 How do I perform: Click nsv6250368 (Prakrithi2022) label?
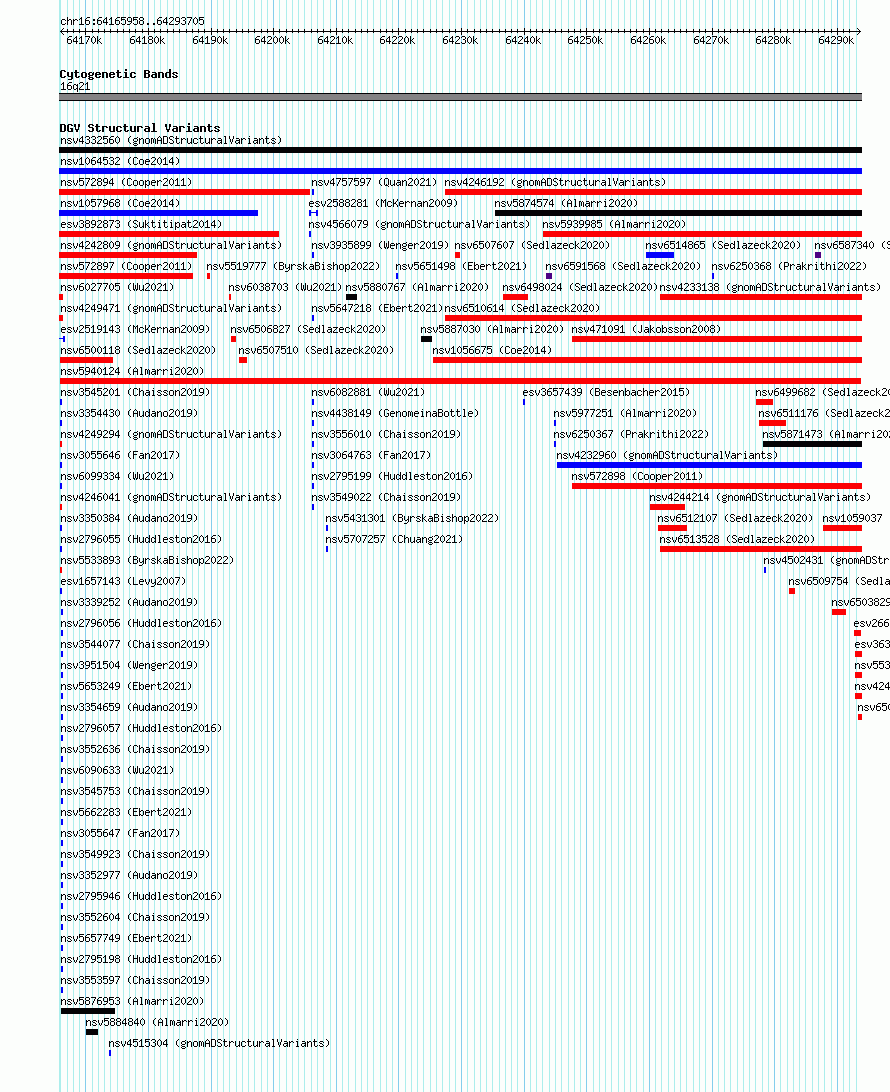pyautogui.click(x=789, y=265)
